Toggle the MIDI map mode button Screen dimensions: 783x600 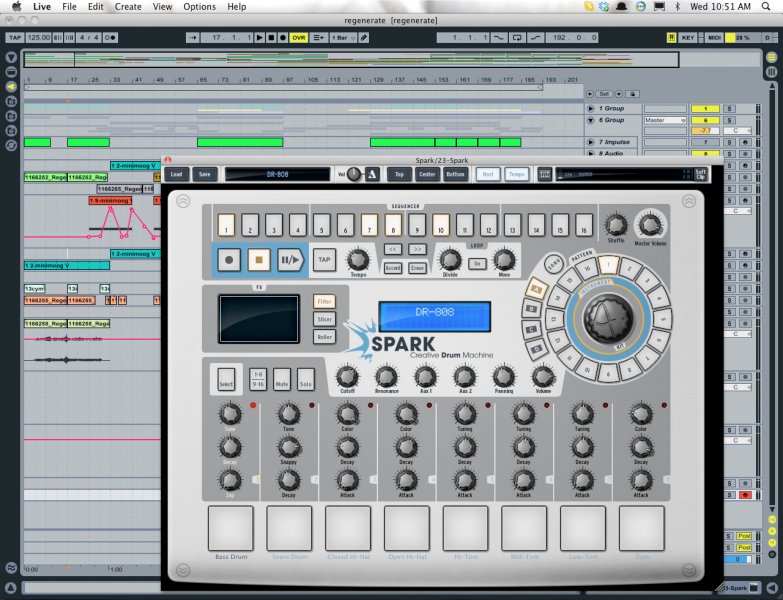pos(714,37)
